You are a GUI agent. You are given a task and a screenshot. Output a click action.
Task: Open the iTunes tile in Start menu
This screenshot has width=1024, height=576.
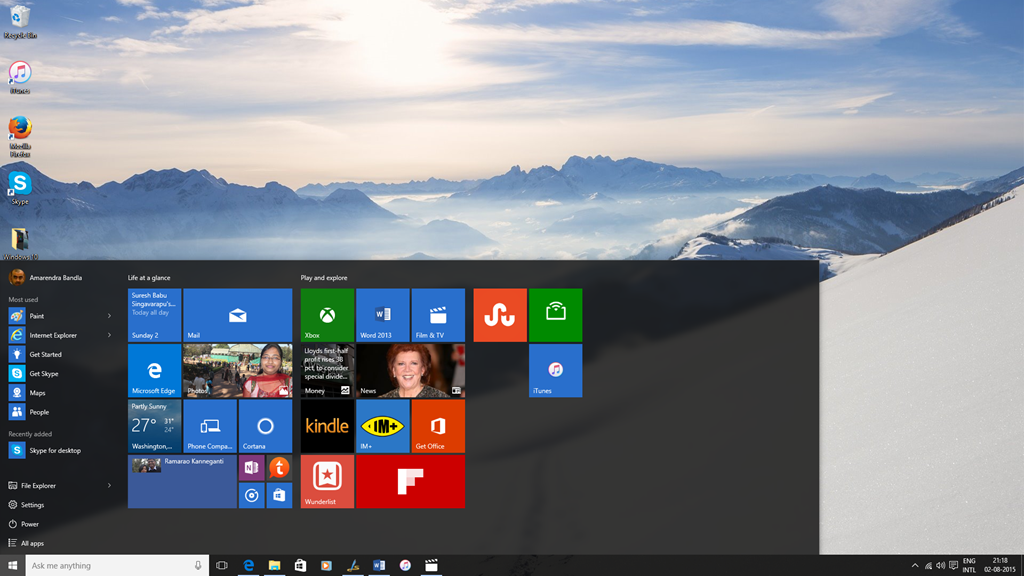click(556, 370)
